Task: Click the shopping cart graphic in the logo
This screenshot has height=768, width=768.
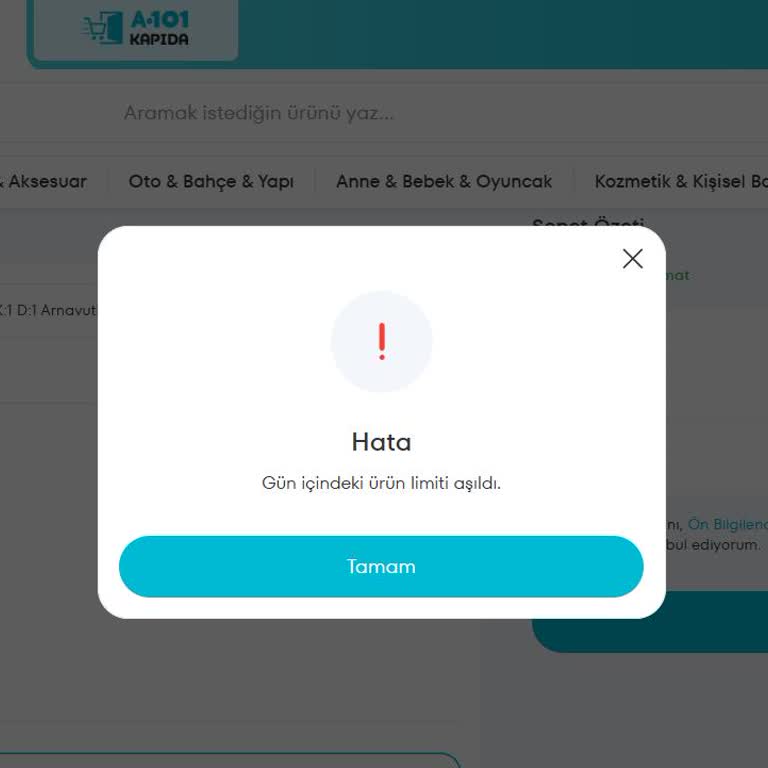Action: [102, 27]
